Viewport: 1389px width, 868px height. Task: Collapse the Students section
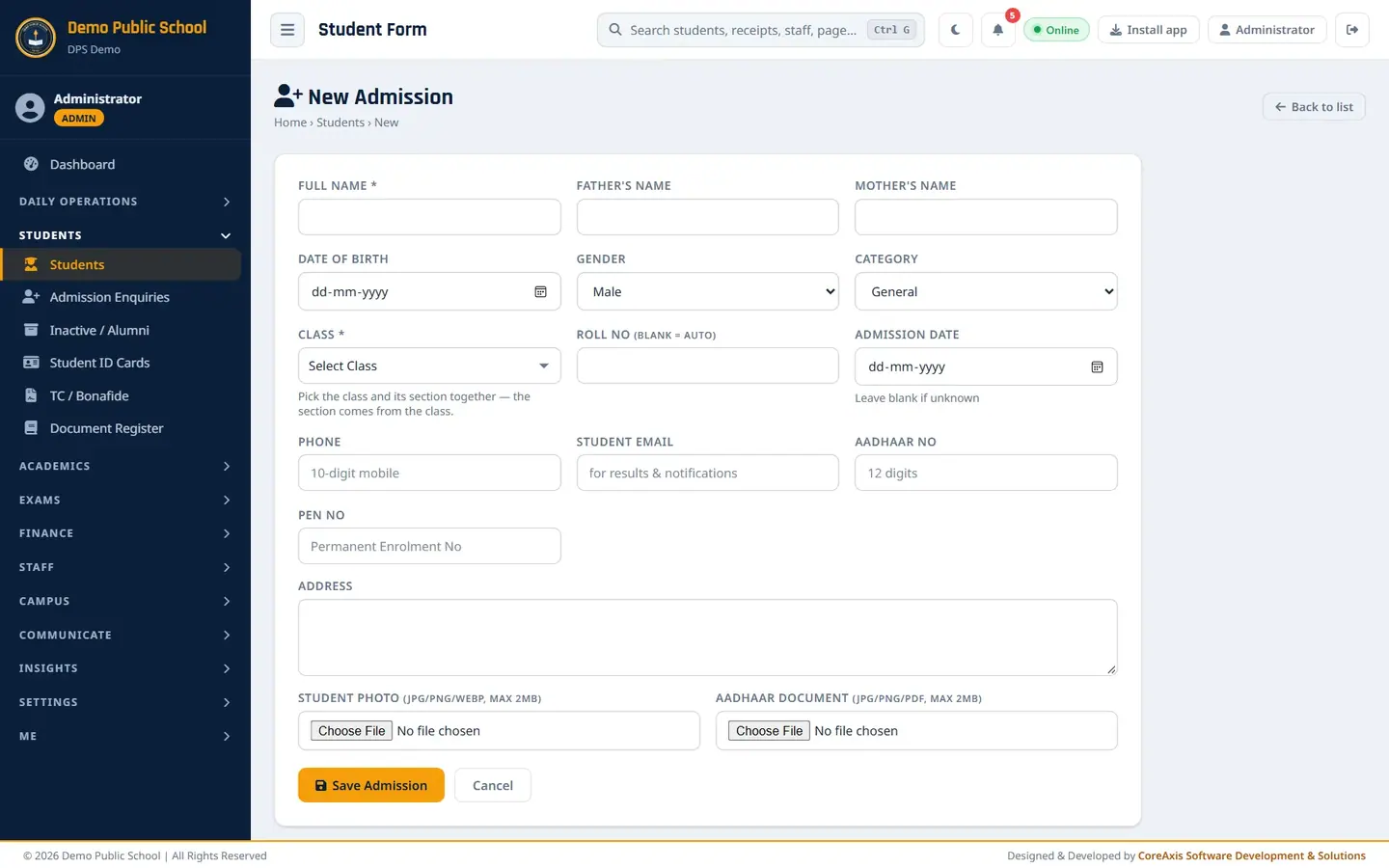(x=125, y=235)
